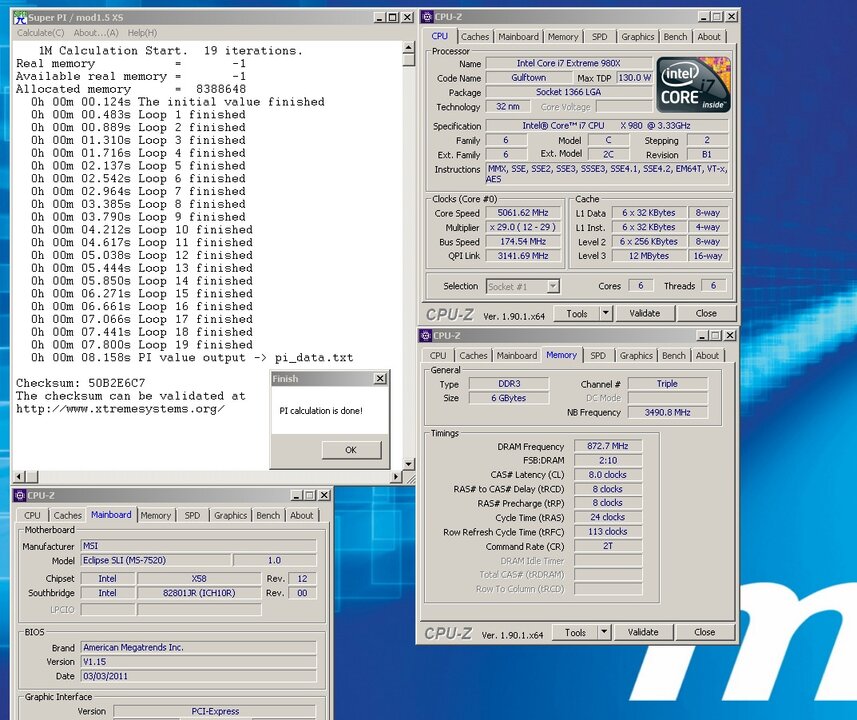
Task: Open Bench tab in CPU window
Action: [676, 37]
